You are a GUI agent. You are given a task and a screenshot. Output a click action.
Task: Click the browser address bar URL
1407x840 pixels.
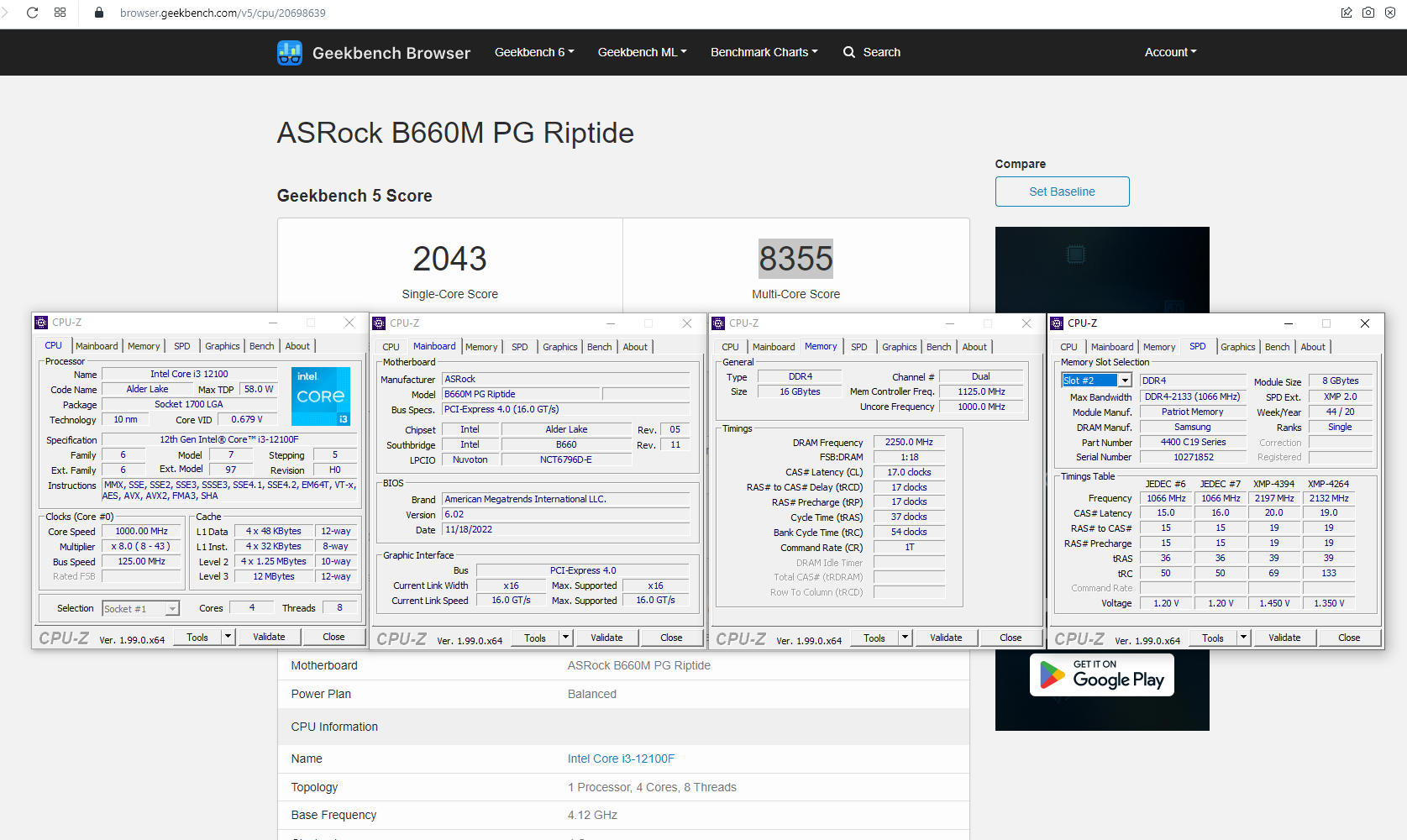click(223, 13)
